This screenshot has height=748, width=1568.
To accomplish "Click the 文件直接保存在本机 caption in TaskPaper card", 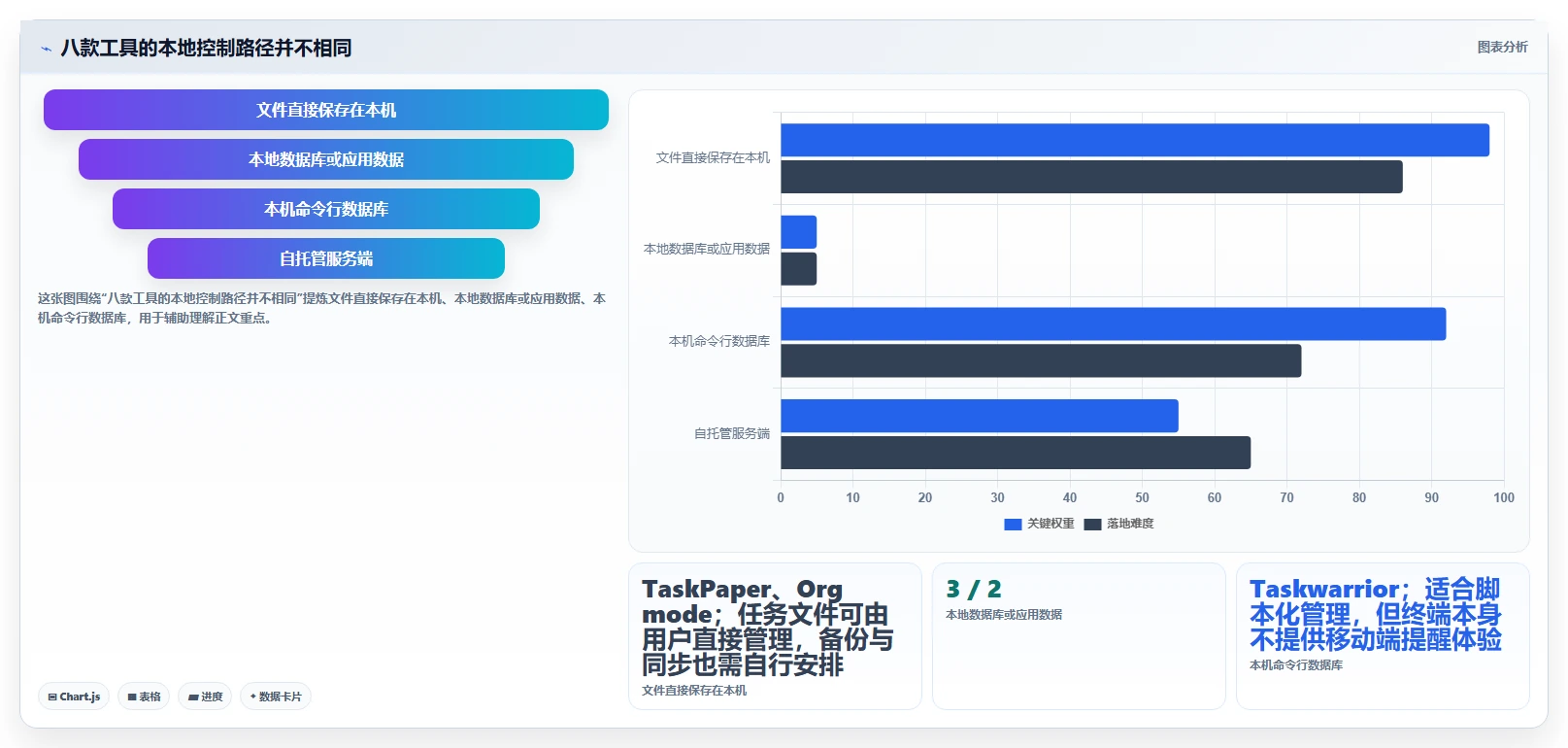I will [x=694, y=691].
